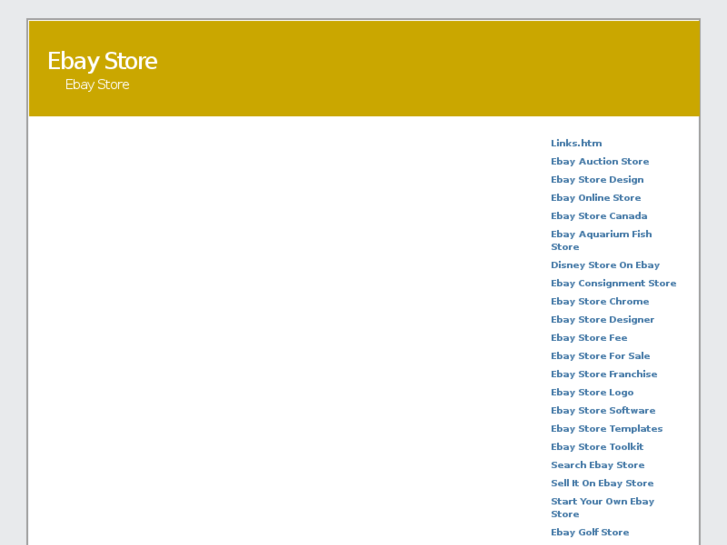Open Ebay Store Franchise link
Image resolution: width=727 pixels, height=545 pixels.
tap(604, 374)
